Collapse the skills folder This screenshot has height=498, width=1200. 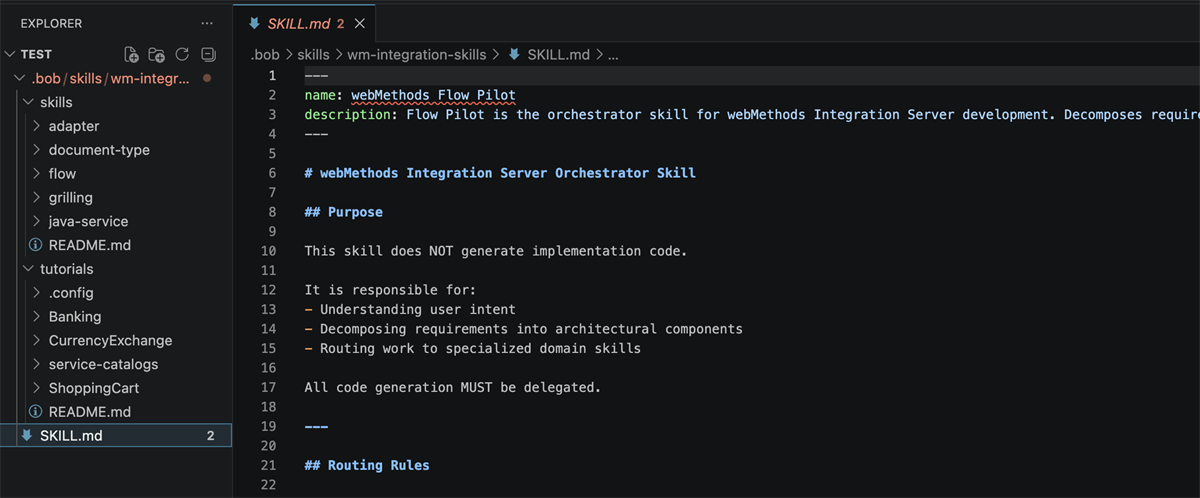point(27,102)
